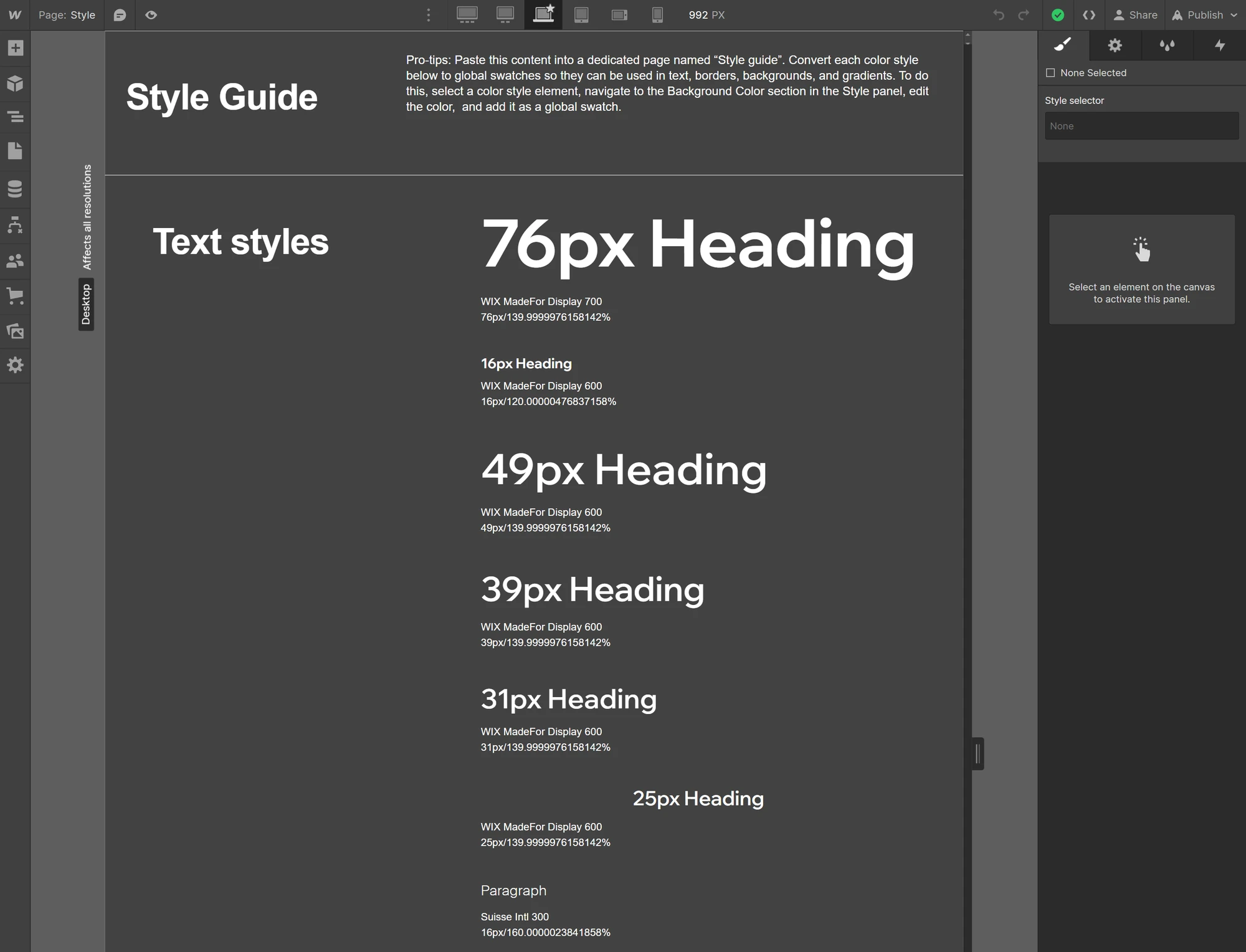Check the green save status icon
Screen dimensions: 1246x952
tap(1058, 15)
